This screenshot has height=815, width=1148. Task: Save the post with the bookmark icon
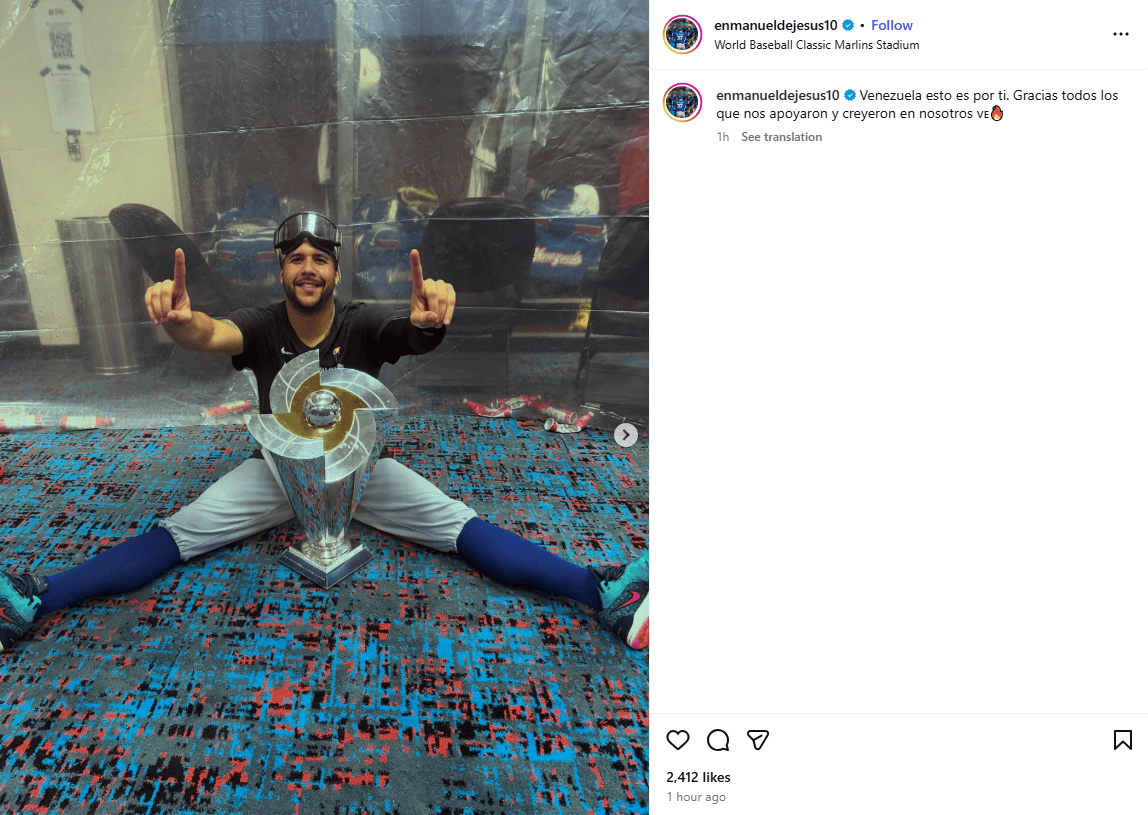(x=1122, y=740)
